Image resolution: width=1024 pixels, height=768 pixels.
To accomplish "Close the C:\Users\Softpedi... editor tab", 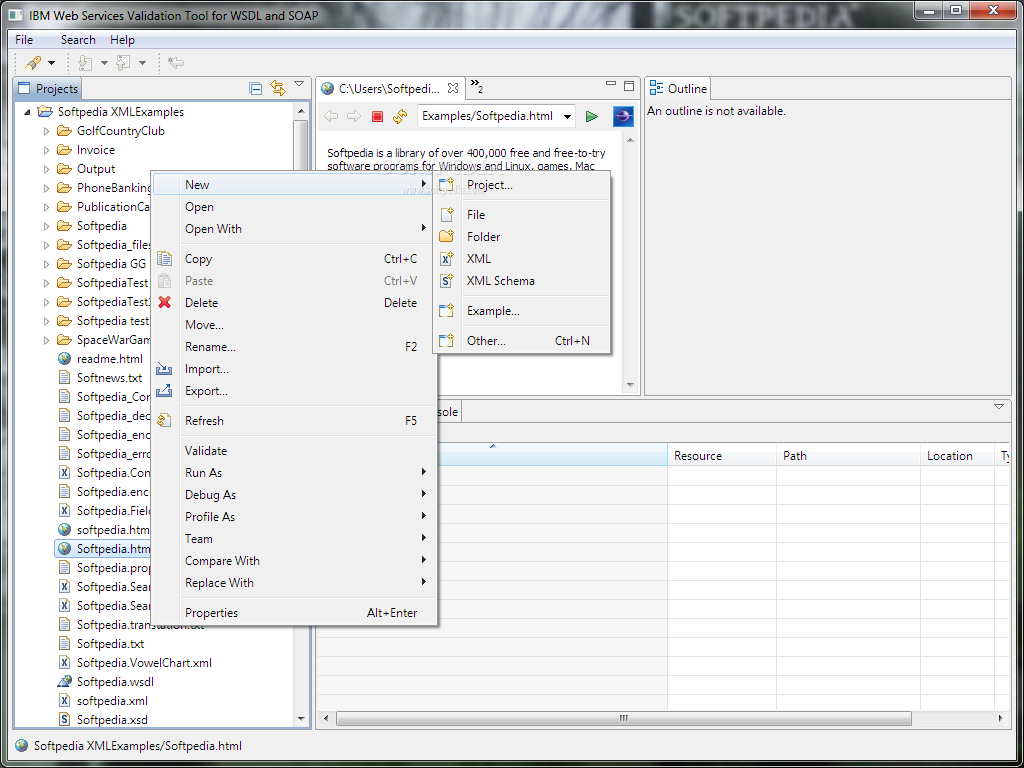I will pyautogui.click(x=453, y=88).
